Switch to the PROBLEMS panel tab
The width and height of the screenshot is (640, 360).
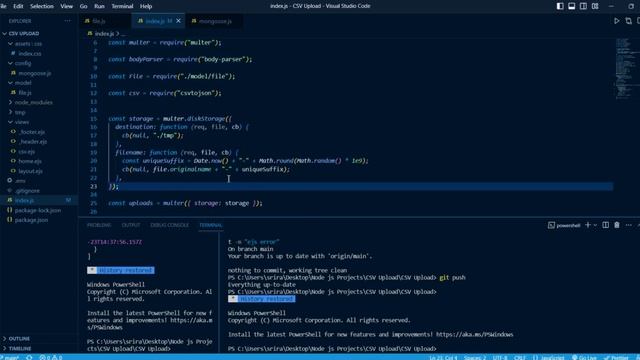tap(99, 225)
